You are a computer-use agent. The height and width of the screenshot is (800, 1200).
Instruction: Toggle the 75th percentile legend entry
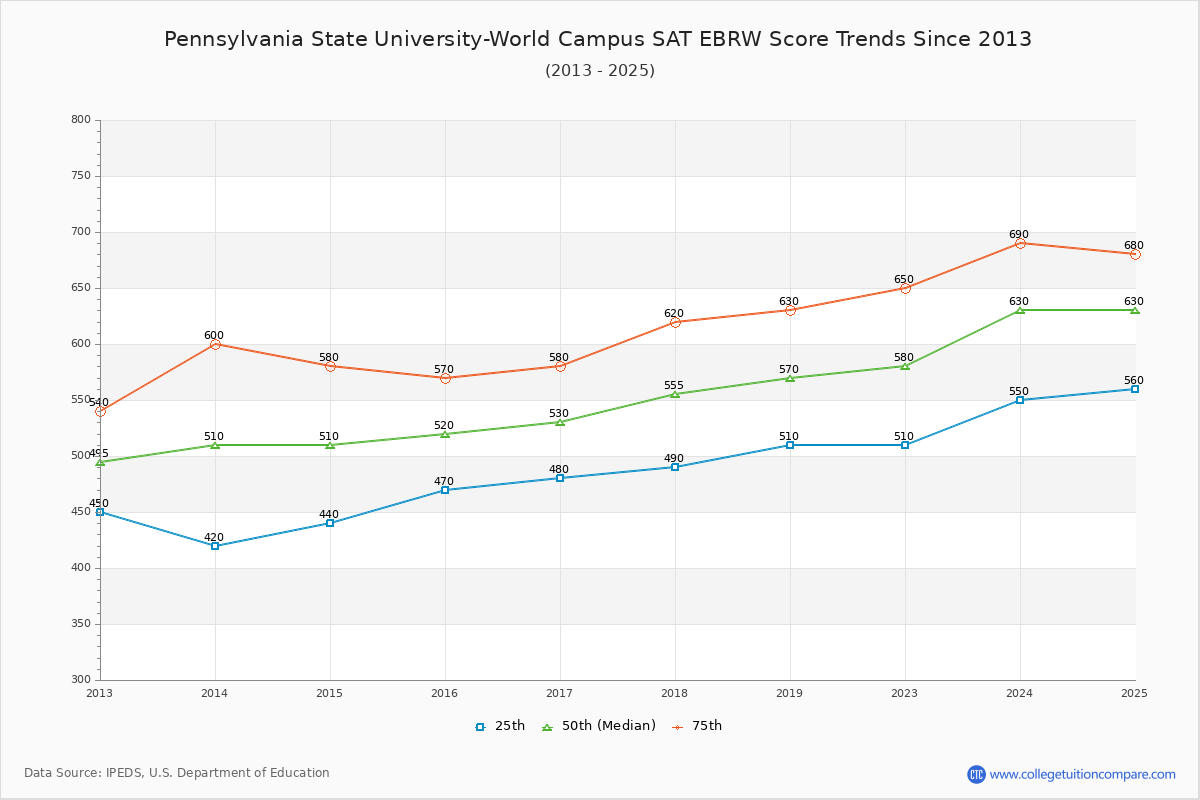(x=697, y=726)
